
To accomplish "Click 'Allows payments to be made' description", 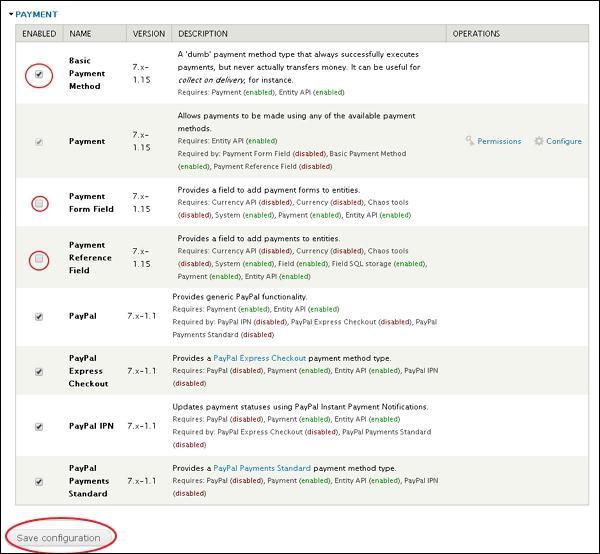I will click(296, 122).
